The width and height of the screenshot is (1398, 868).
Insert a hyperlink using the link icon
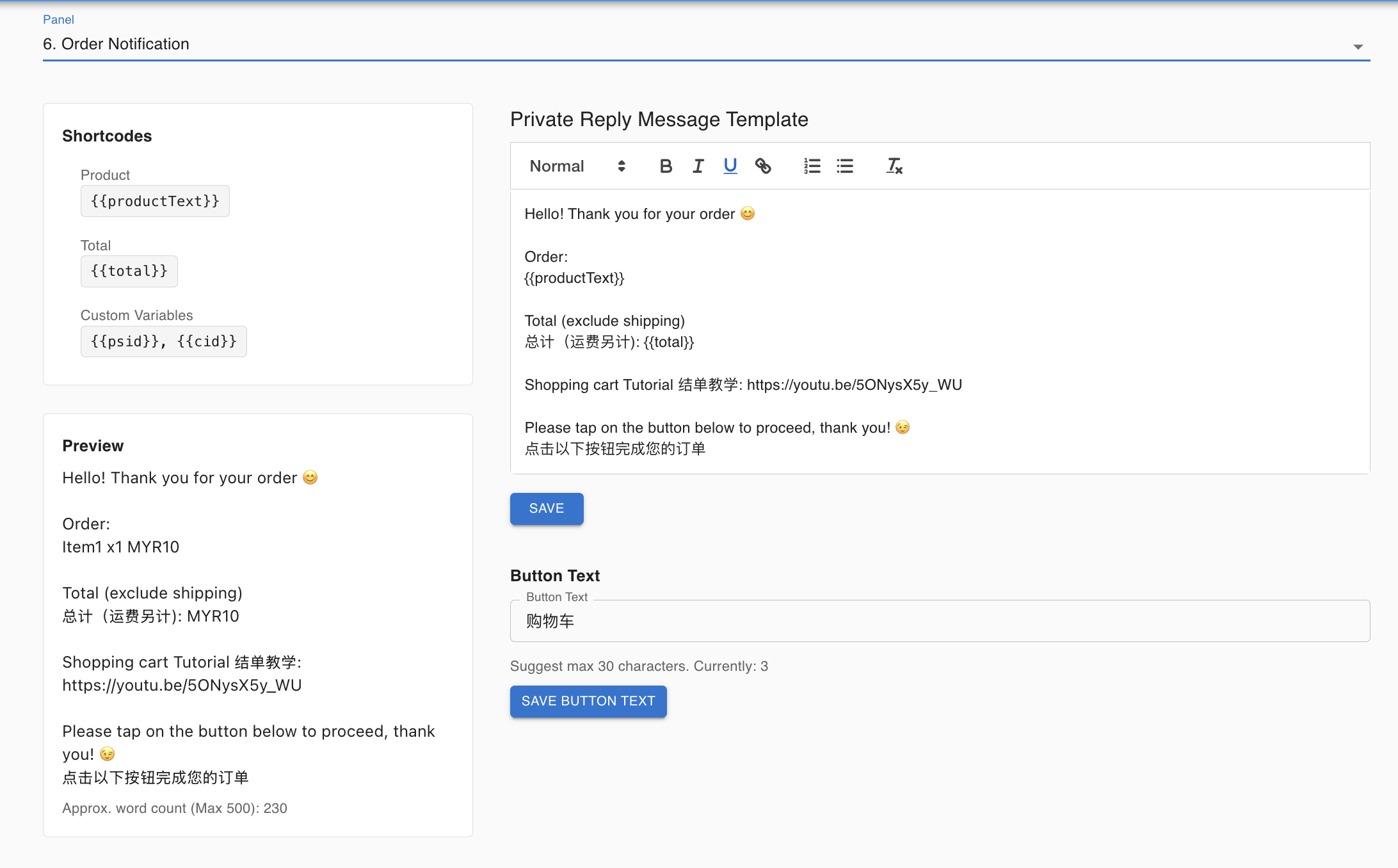pyautogui.click(x=763, y=166)
